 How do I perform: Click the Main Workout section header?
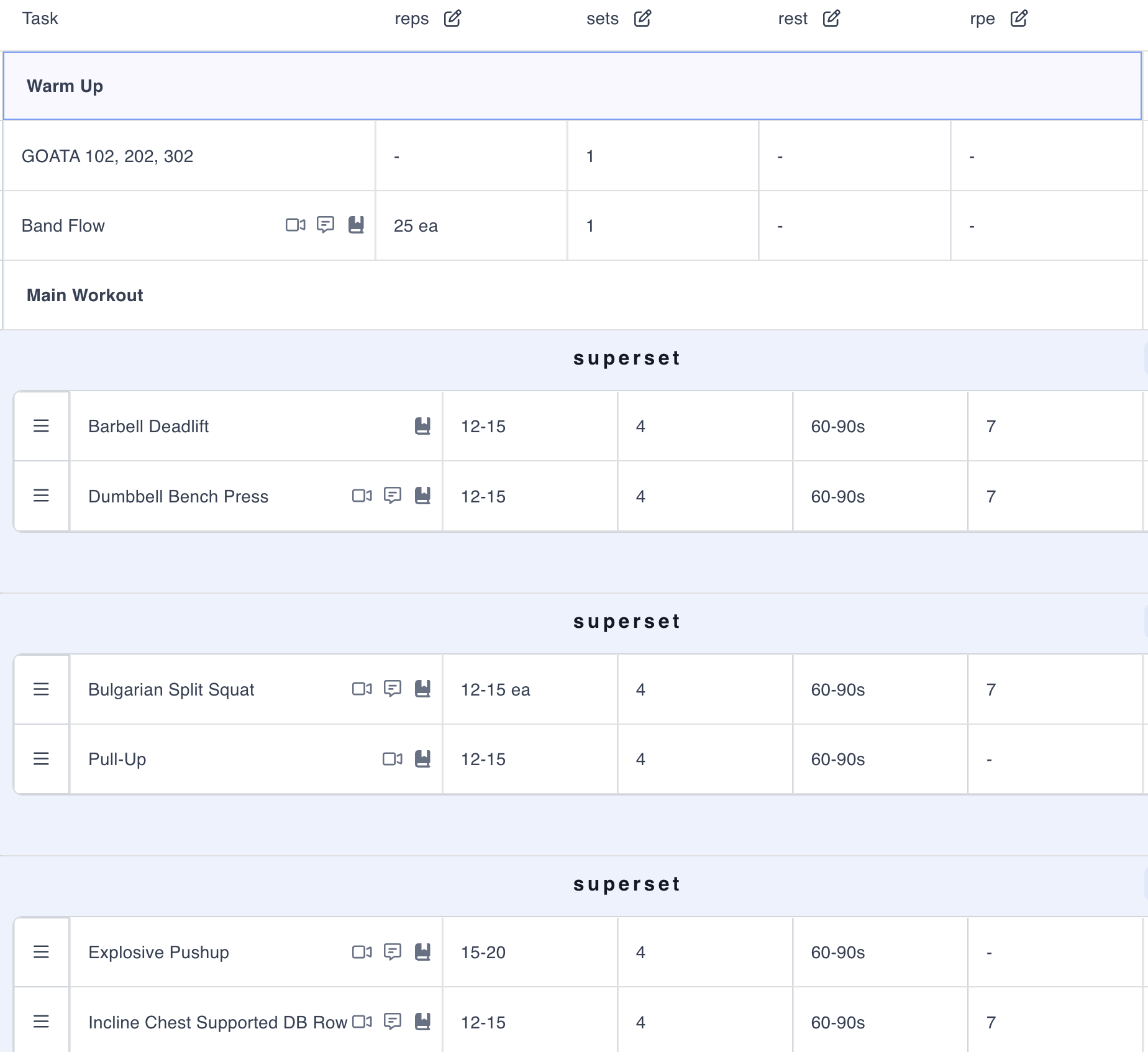point(85,295)
